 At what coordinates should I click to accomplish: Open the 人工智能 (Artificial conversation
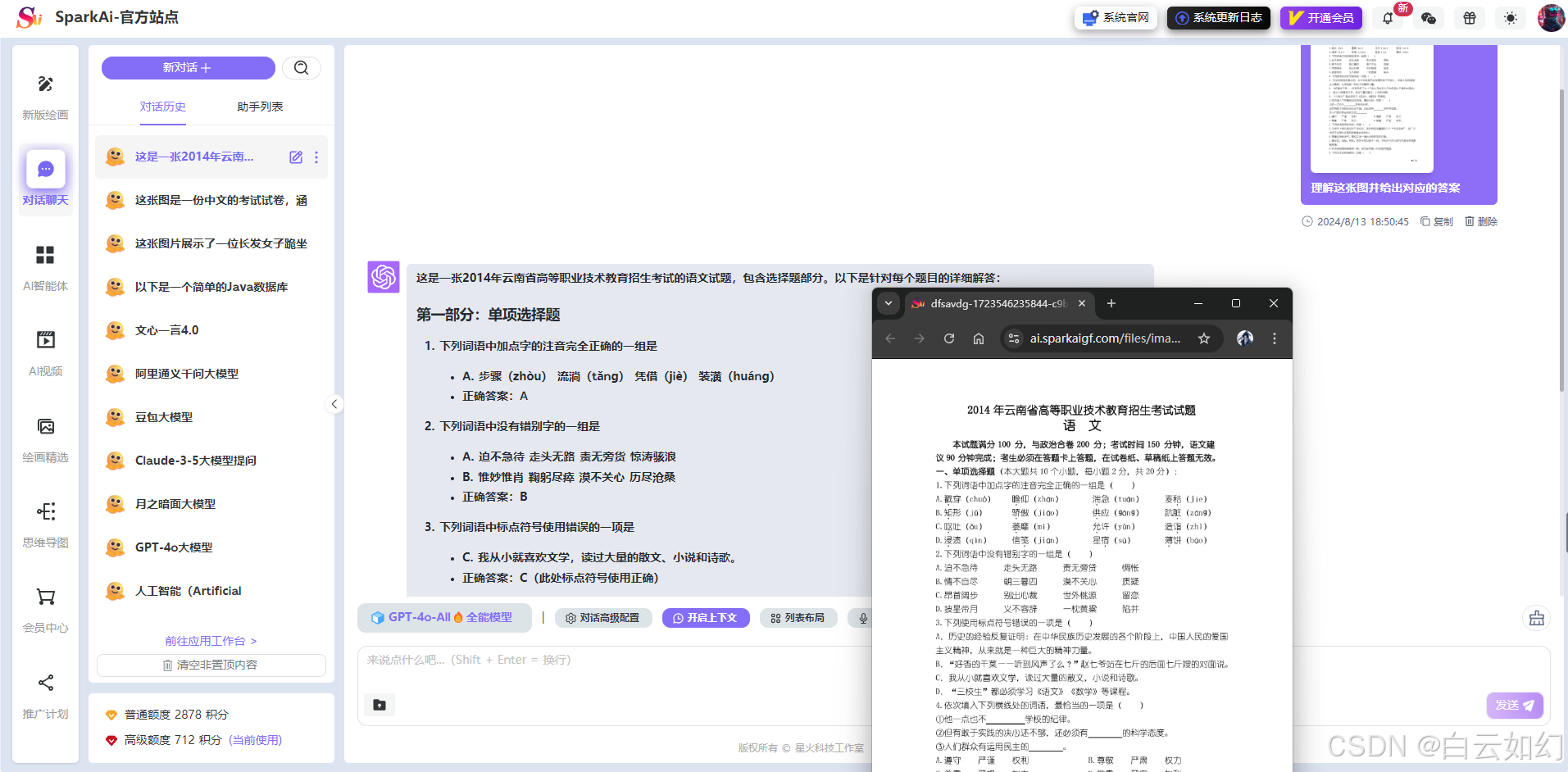pos(211,591)
